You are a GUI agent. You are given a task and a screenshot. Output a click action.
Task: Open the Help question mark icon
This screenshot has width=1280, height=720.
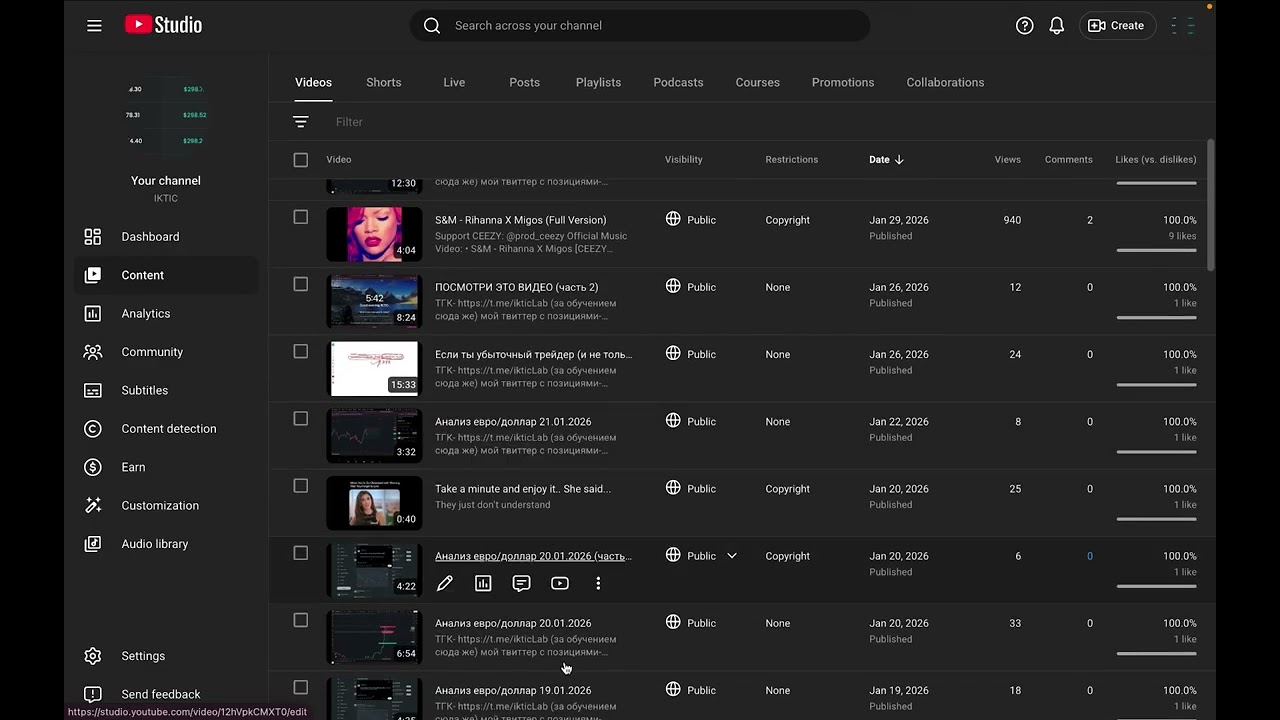click(x=1024, y=26)
